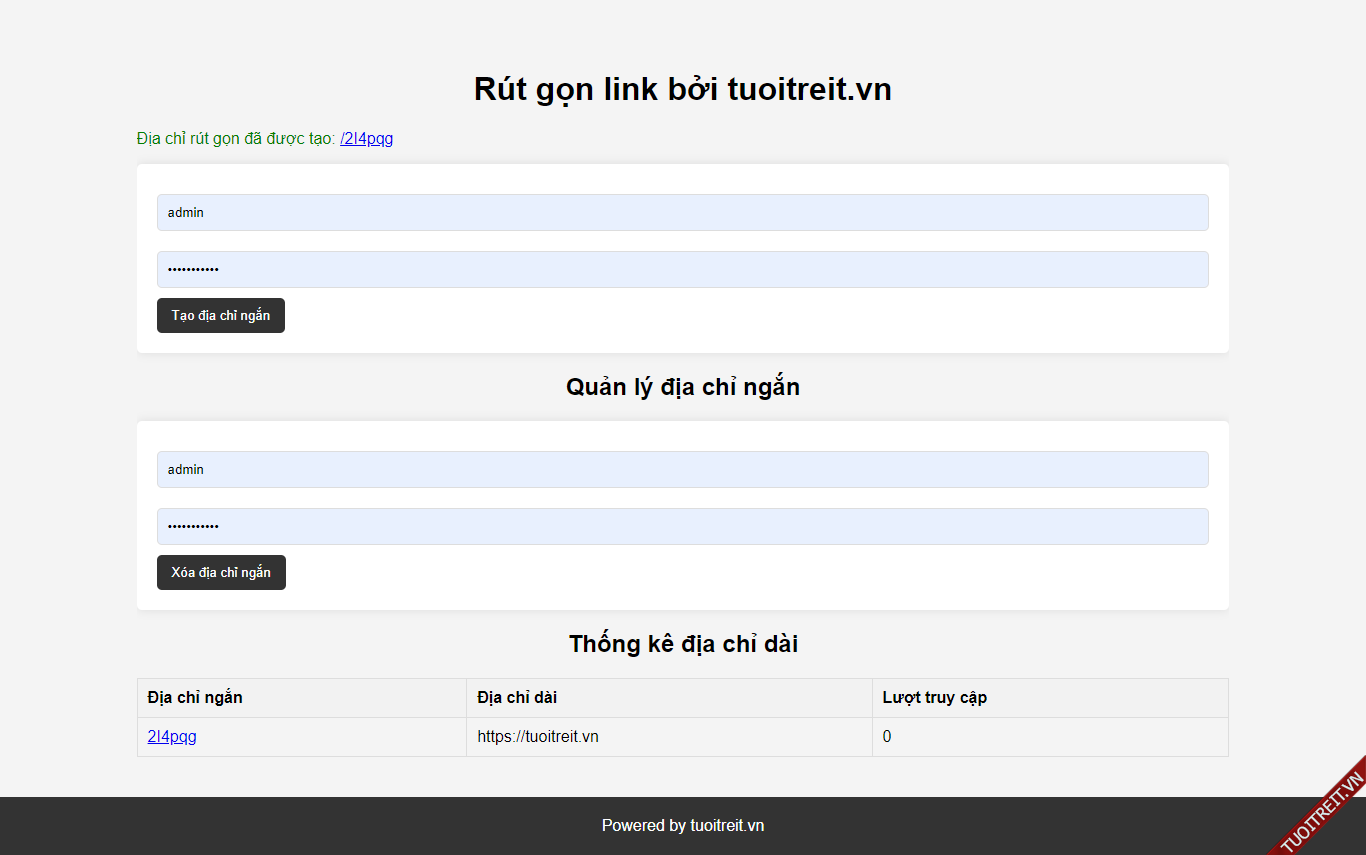
Task: Click the "Rút gọn link bởi tuoitreit.vn" page title
Action: 682,89
